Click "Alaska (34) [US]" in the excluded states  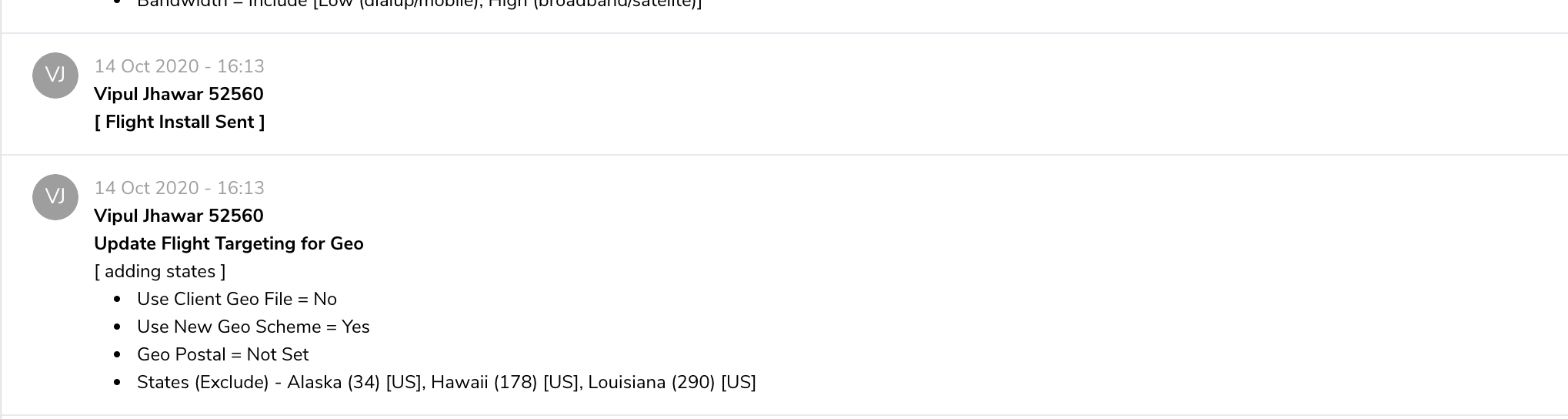click(354, 382)
